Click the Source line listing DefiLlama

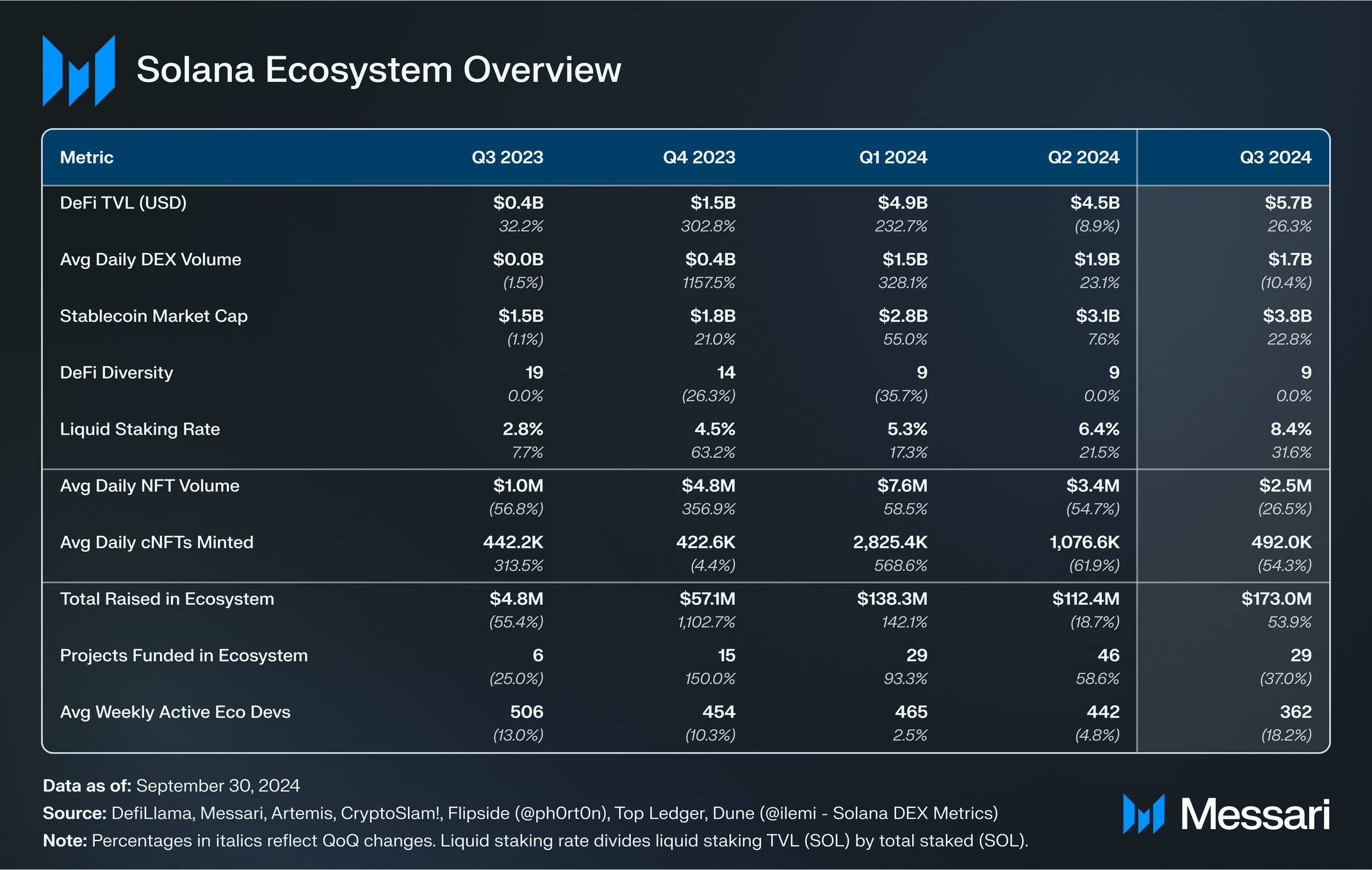(520, 813)
